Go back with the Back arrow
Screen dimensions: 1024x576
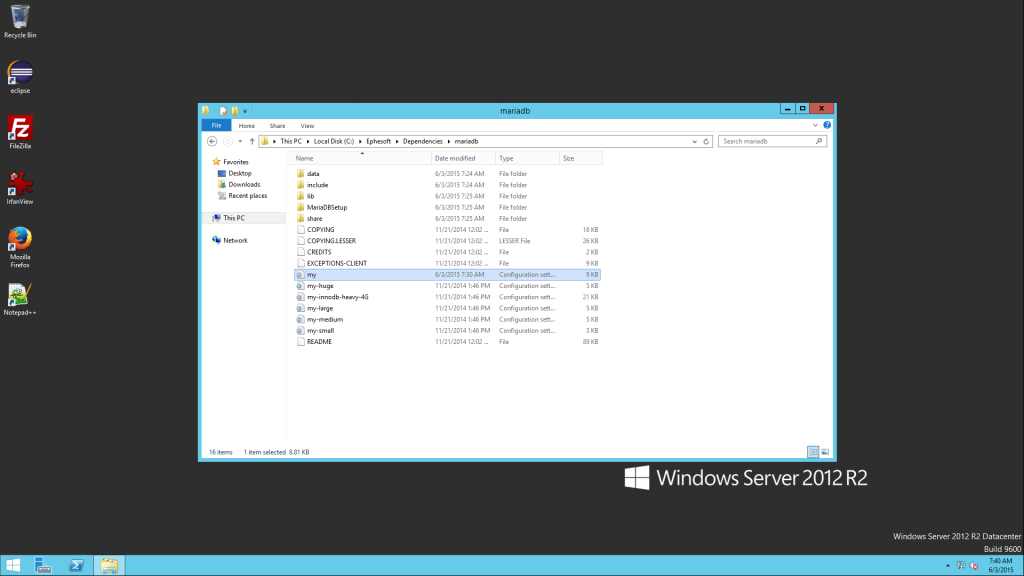click(212, 141)
